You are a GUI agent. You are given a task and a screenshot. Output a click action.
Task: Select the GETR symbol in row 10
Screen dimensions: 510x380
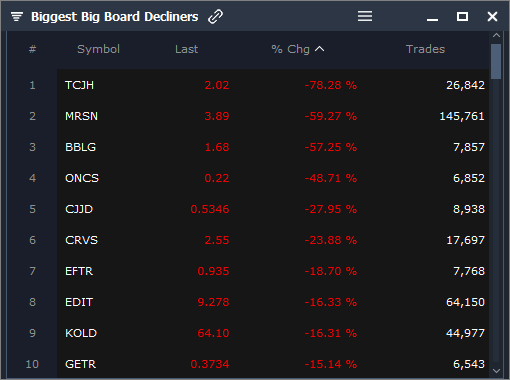point(80,364)
